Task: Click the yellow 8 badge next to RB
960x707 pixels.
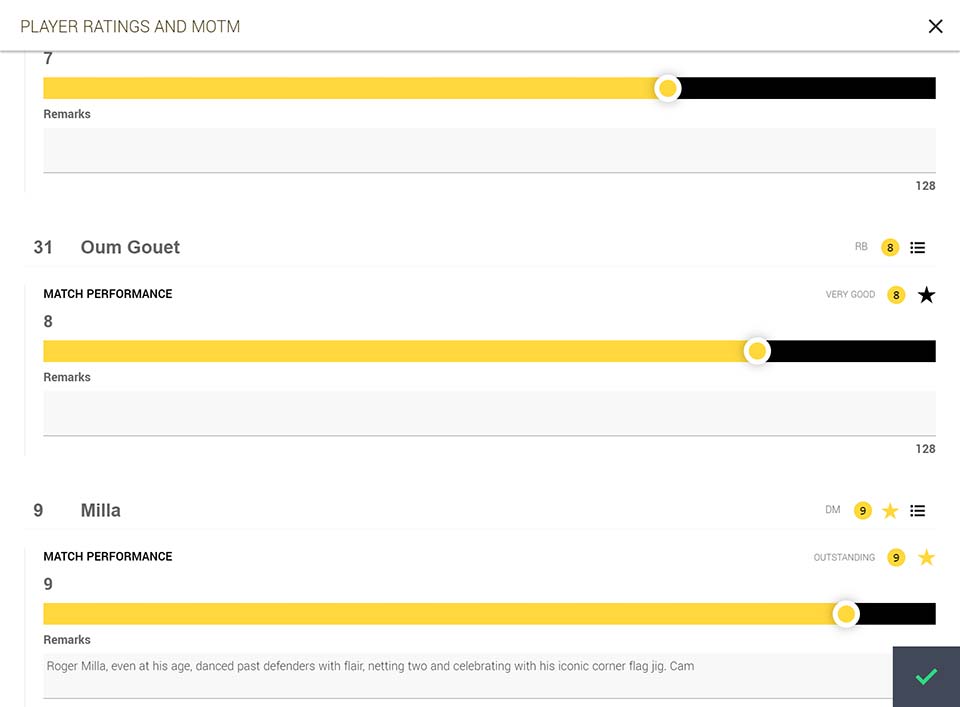Action: (x=890, y=247)
